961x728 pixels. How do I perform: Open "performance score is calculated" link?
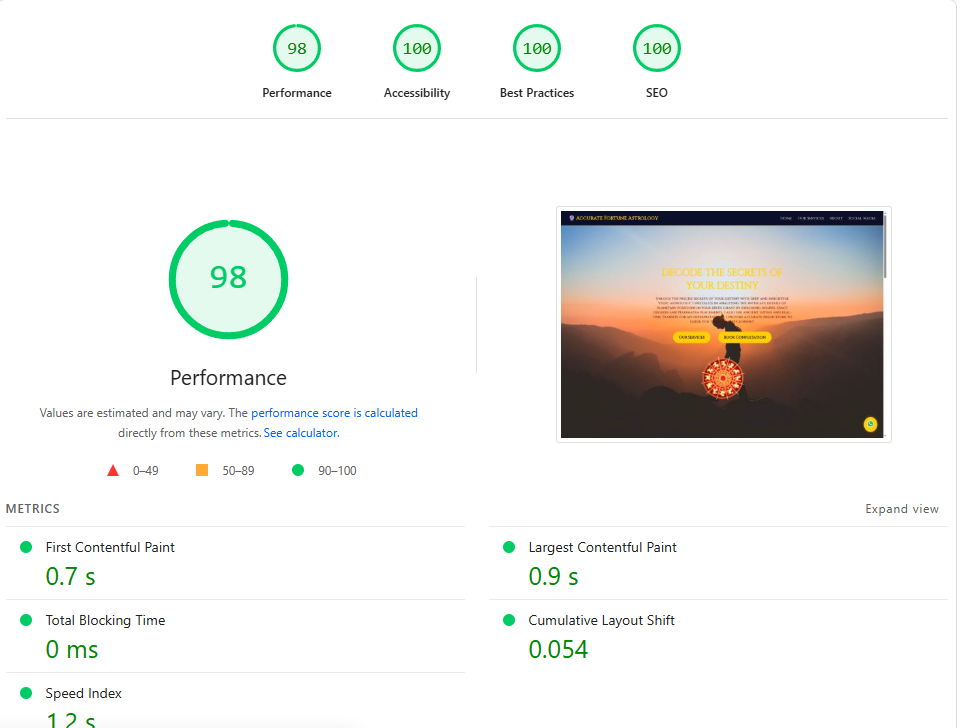coord(334,413)
